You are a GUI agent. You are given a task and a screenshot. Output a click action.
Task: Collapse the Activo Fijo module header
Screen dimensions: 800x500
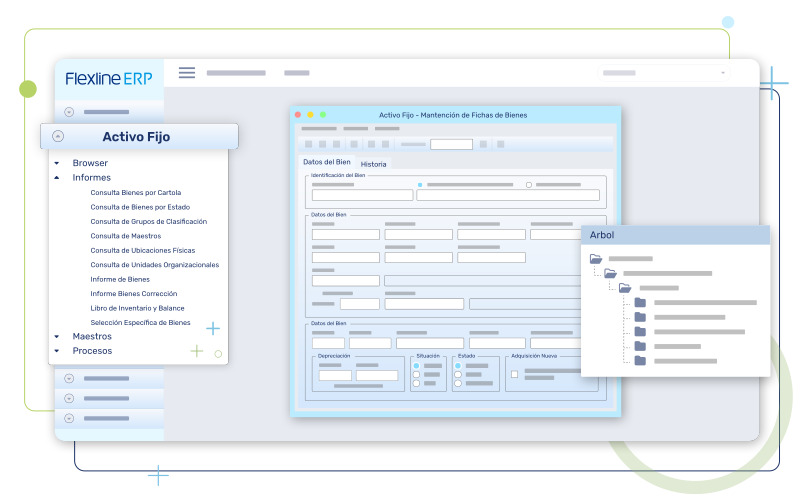(x=58, y=137)
